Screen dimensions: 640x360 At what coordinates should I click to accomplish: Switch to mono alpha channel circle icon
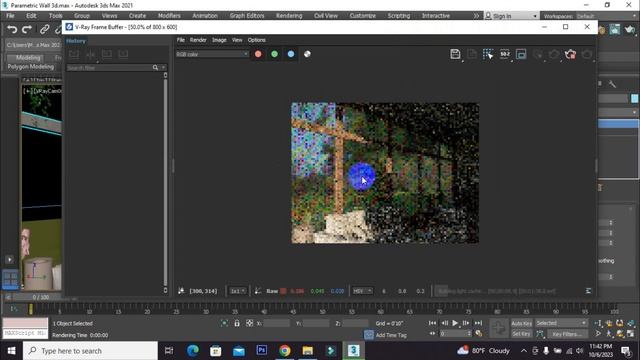(307, 54)
